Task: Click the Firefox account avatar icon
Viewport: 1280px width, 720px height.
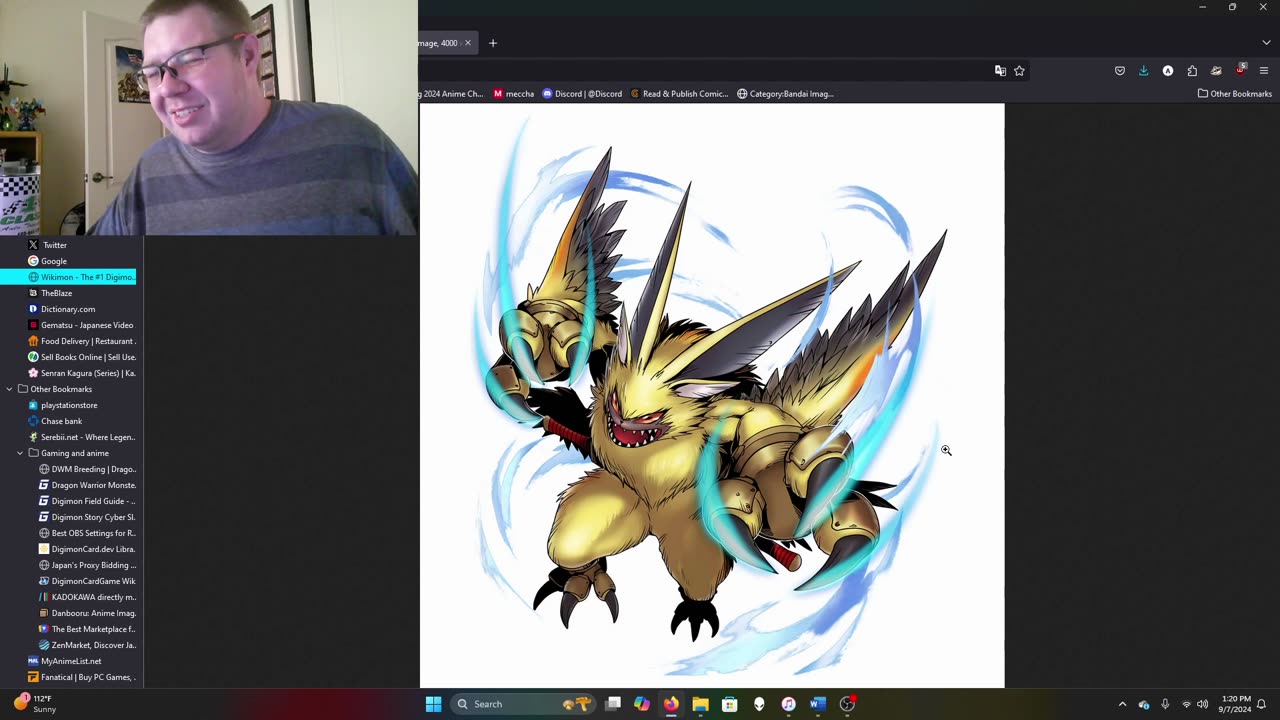Action: pyautogui.click(x=1168, y=71)
